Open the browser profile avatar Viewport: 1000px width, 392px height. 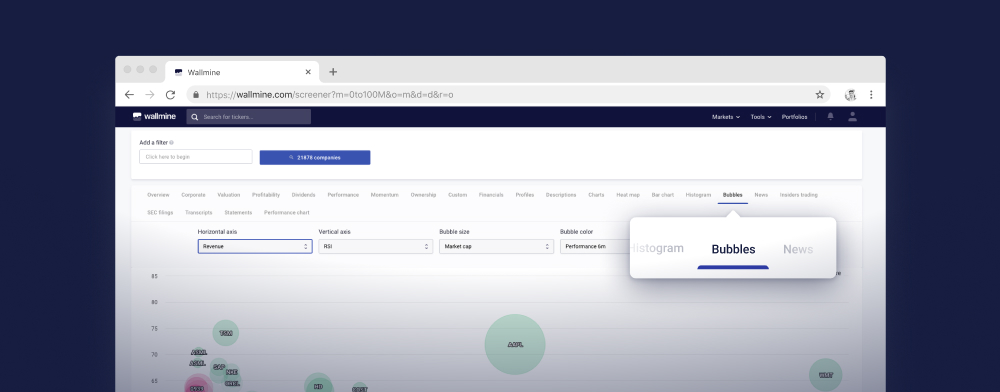tap(850, 95)
